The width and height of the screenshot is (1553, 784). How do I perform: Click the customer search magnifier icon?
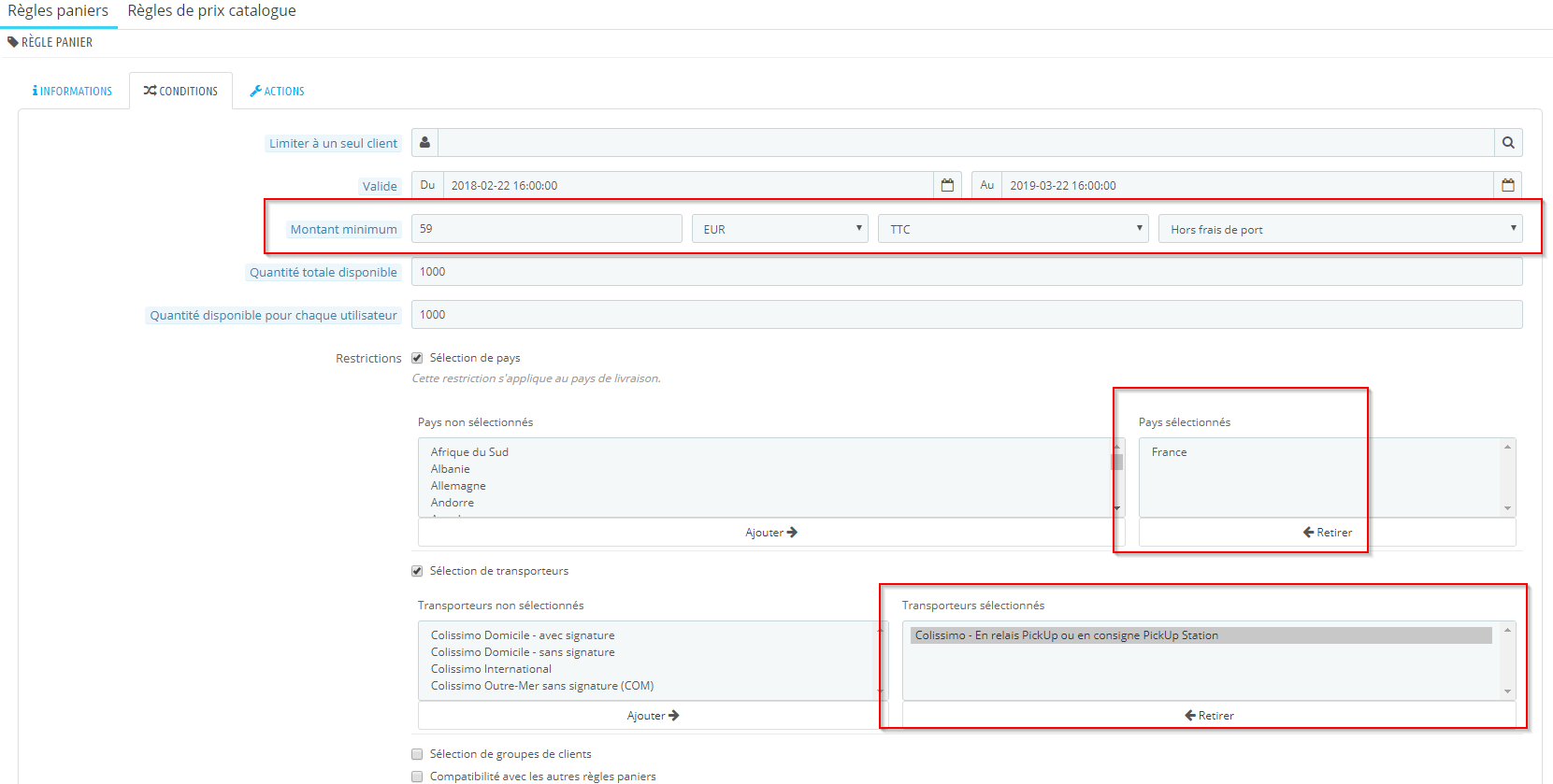pos(1508,143)
